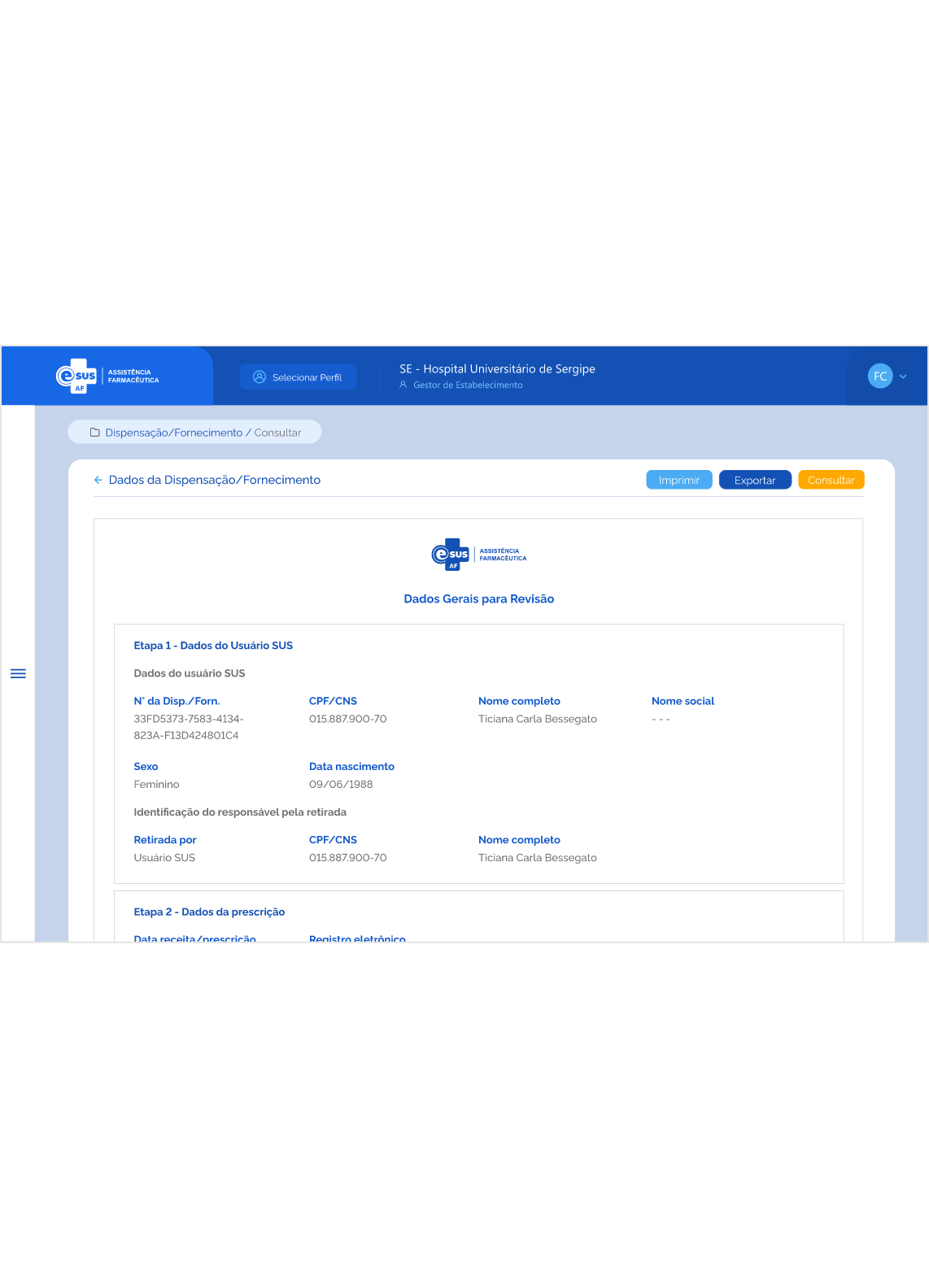Click the person icon beside Gestor de Estabelecimento
Image resolution: width=929 pixels, height=1288 pixels.
click(x=403, y=385)
